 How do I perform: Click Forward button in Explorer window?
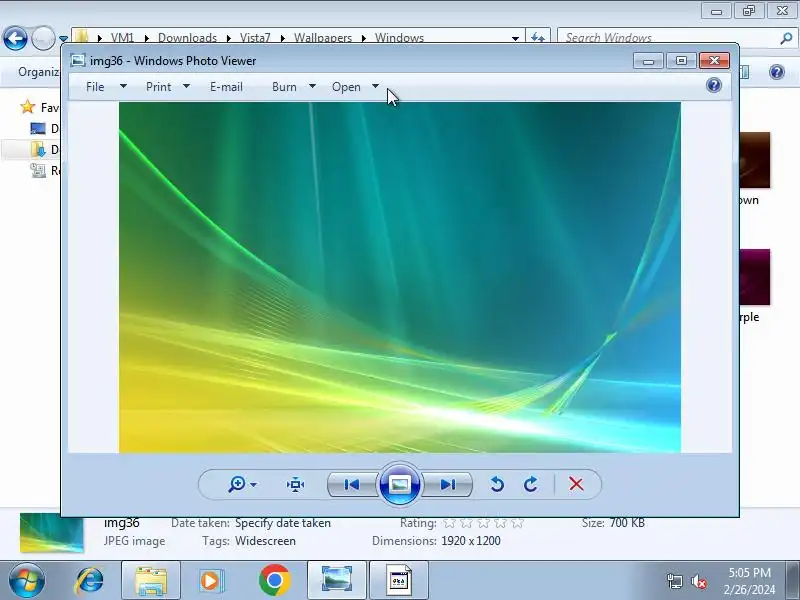click(x=43, y=38)
